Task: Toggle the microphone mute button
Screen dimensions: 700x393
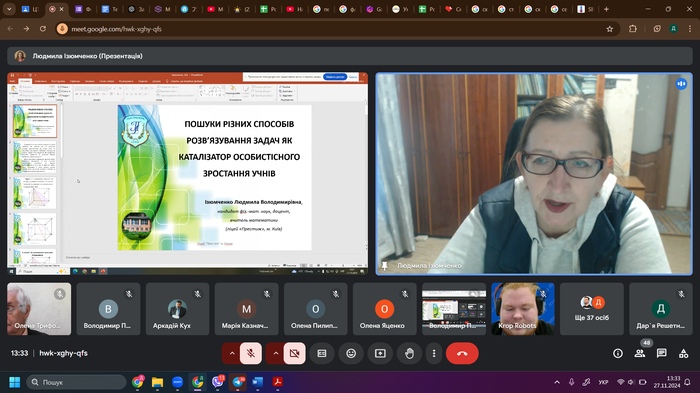Action: pyautogui.click(x=251, y=353)
